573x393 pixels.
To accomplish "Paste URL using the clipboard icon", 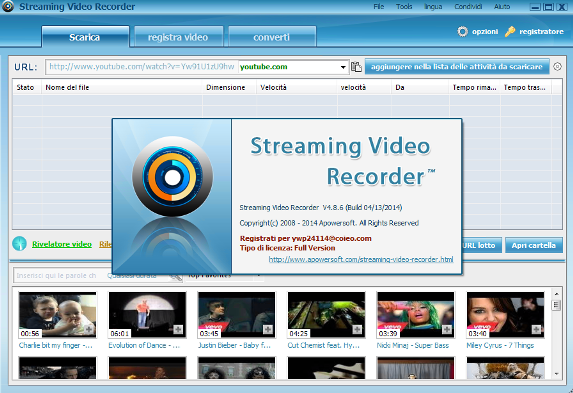I will pos(356,67).
